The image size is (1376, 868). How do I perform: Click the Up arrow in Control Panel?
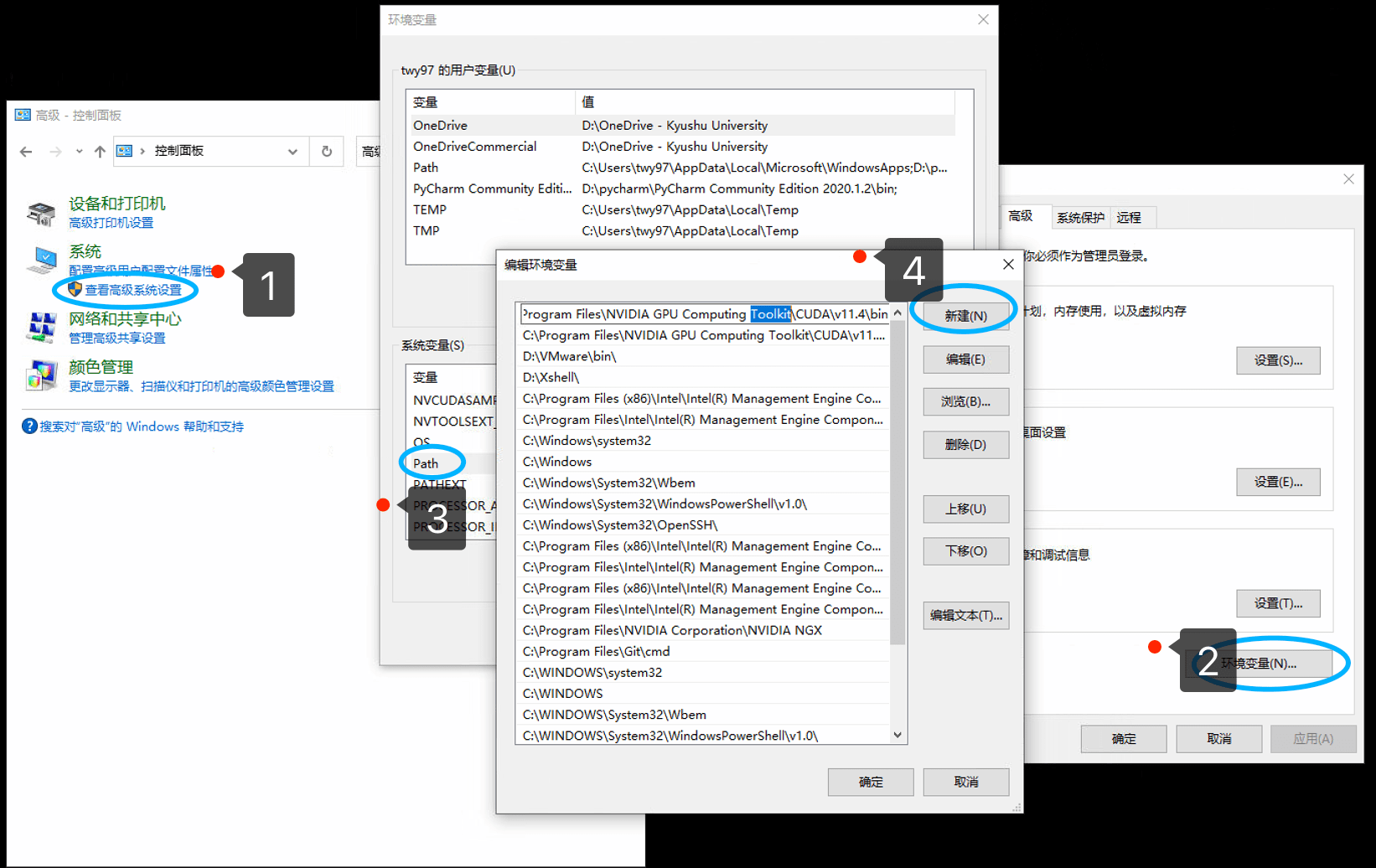pos(100,152)
